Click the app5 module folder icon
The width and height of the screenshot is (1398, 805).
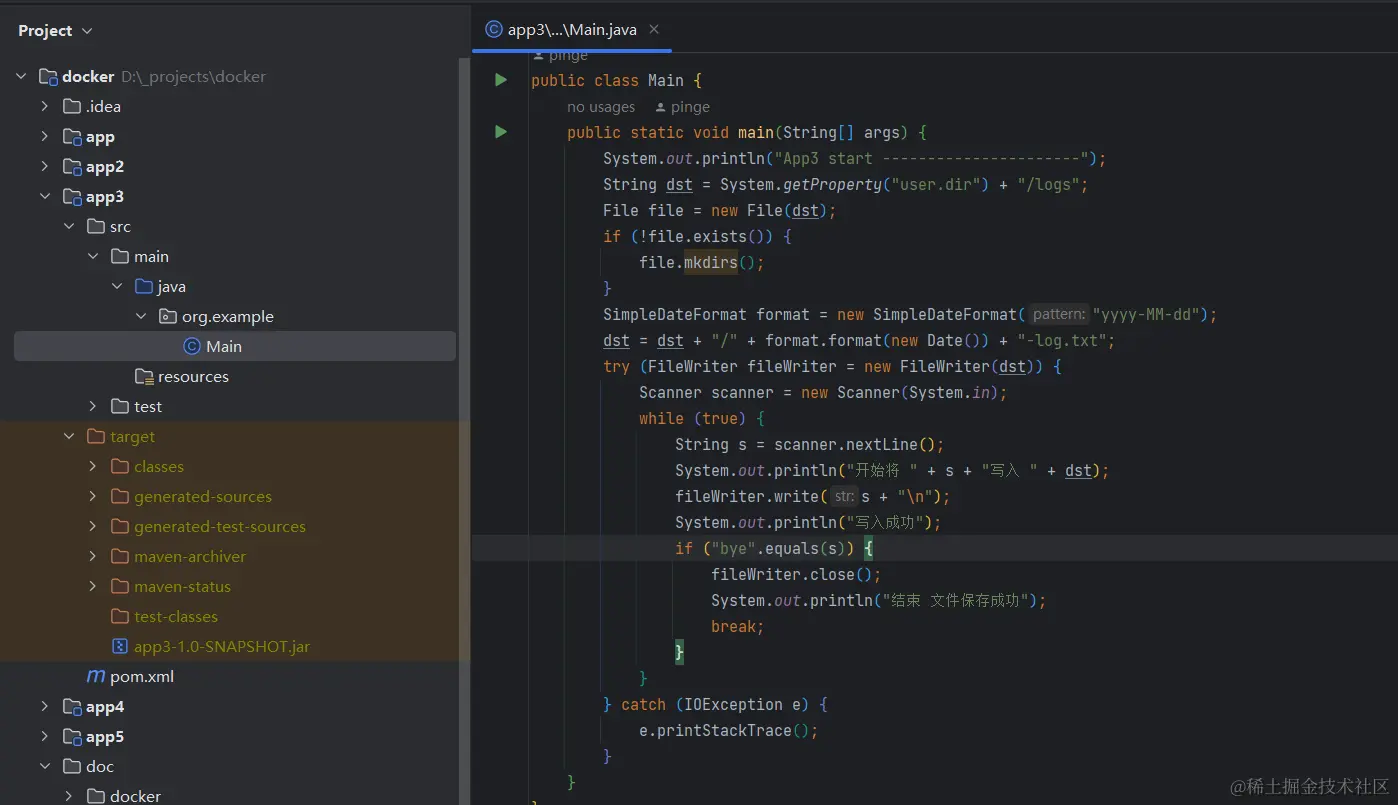(72, 736)
